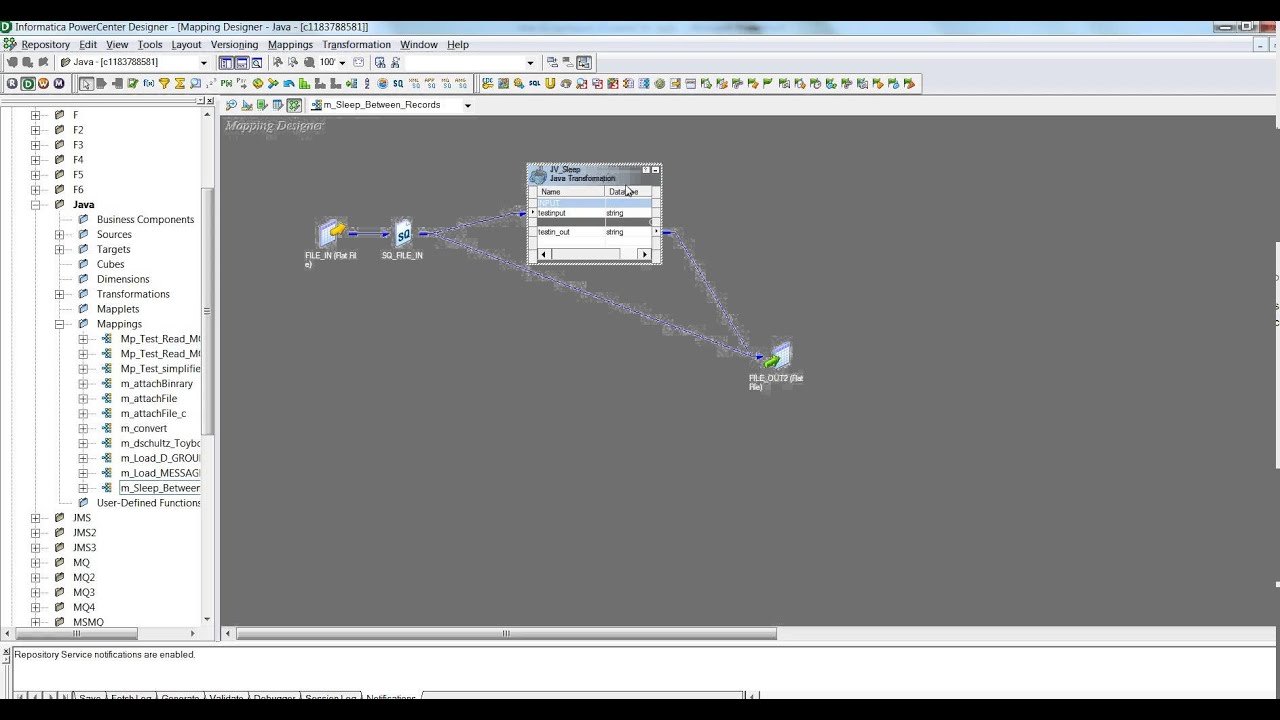Open Transformation Developer workspace icon
The image size is (1280, 720).
pyautogui.click(x=262, y=105)
